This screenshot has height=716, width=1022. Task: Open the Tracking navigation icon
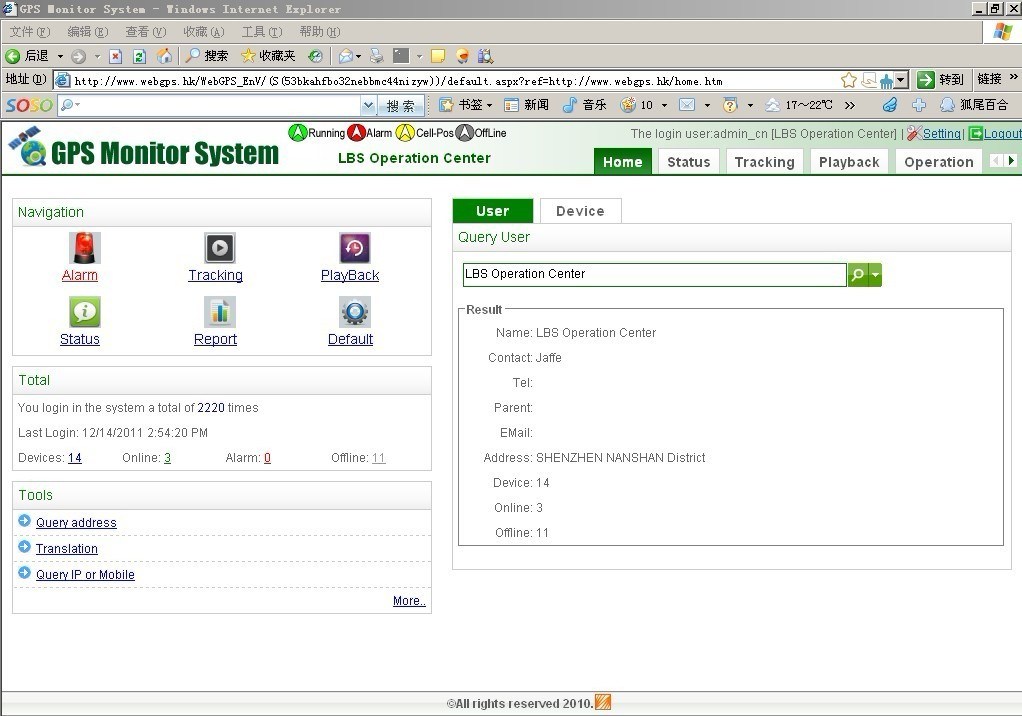click(x=219, y=248)
